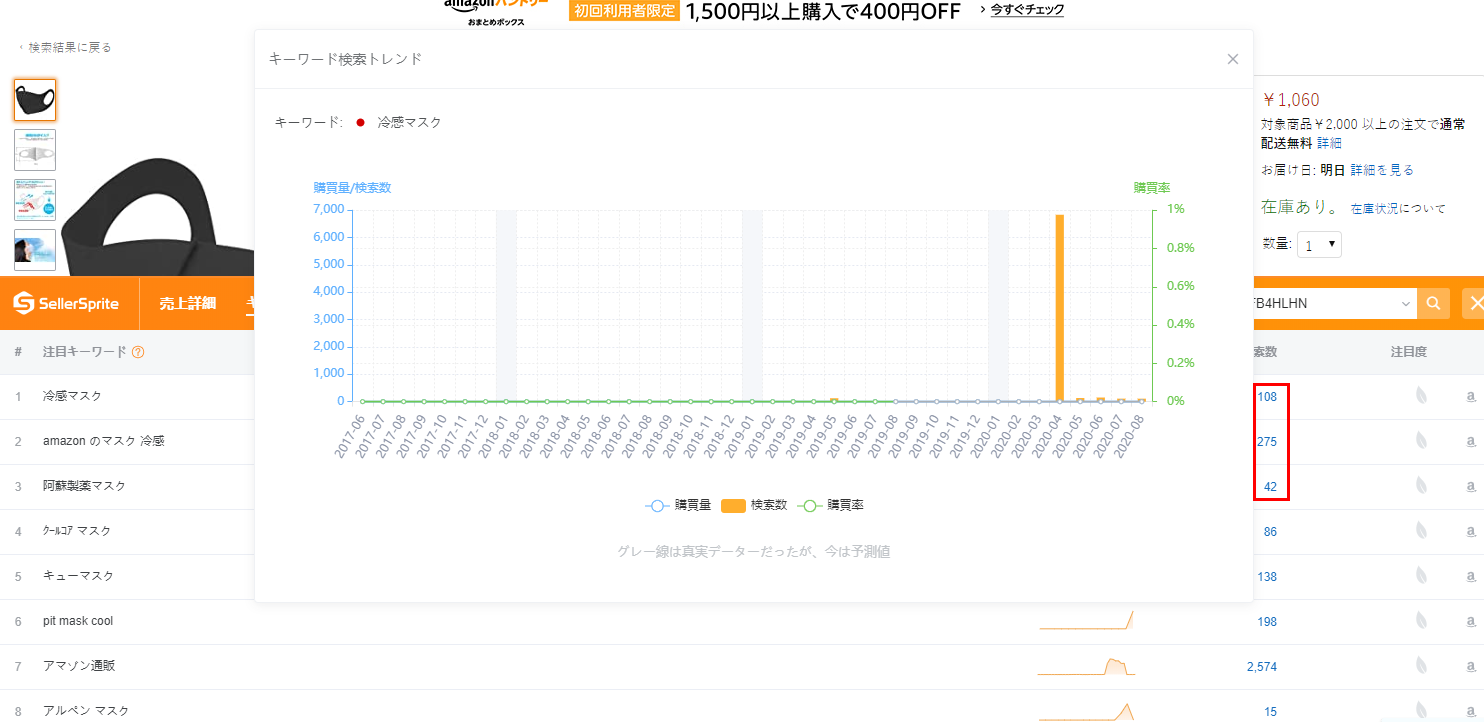
Task: Click search count 138
Action: pyautogui.click(x=1267, y=577)
